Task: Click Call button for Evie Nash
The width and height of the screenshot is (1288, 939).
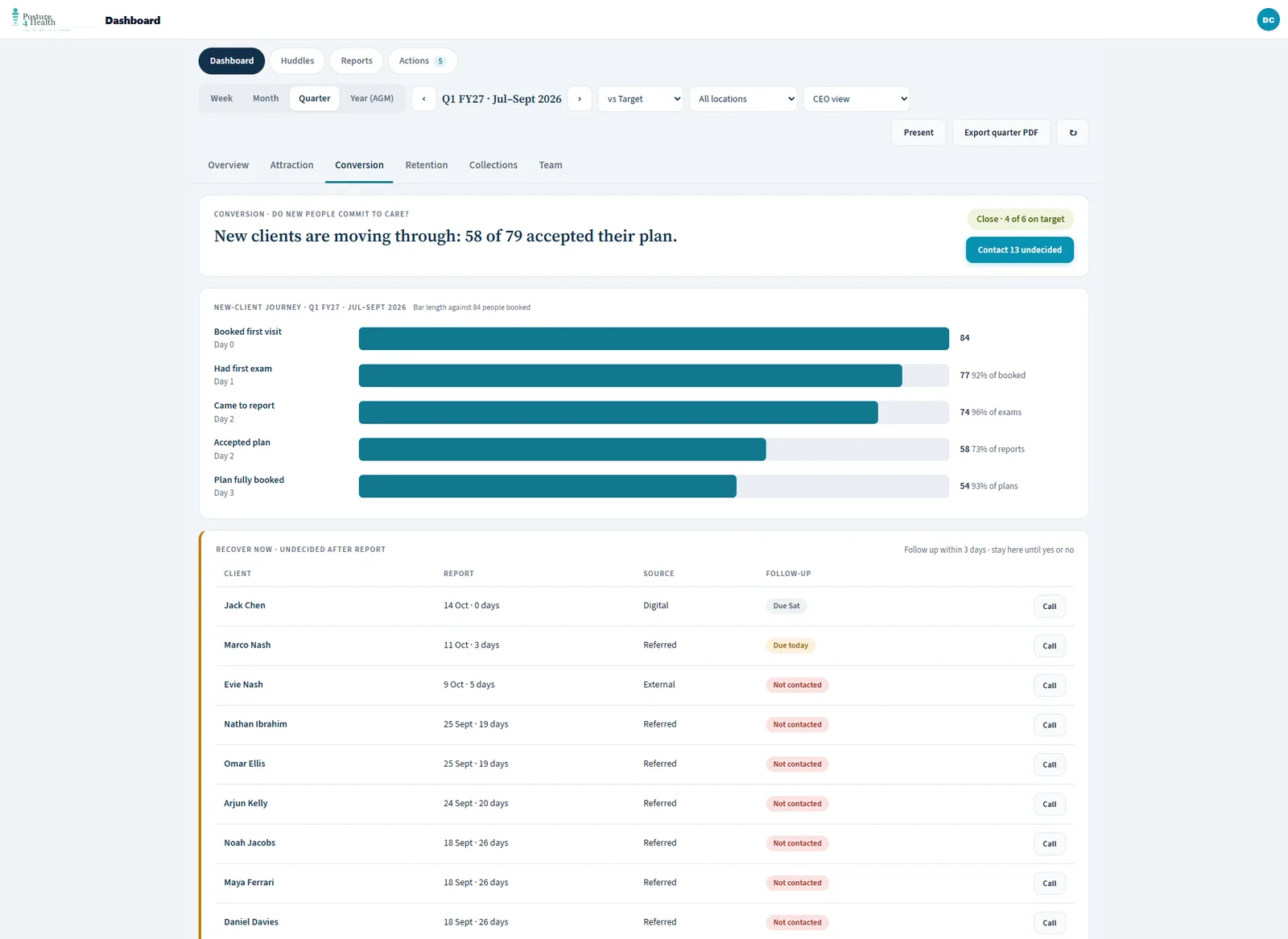Action: [1049, 686]
